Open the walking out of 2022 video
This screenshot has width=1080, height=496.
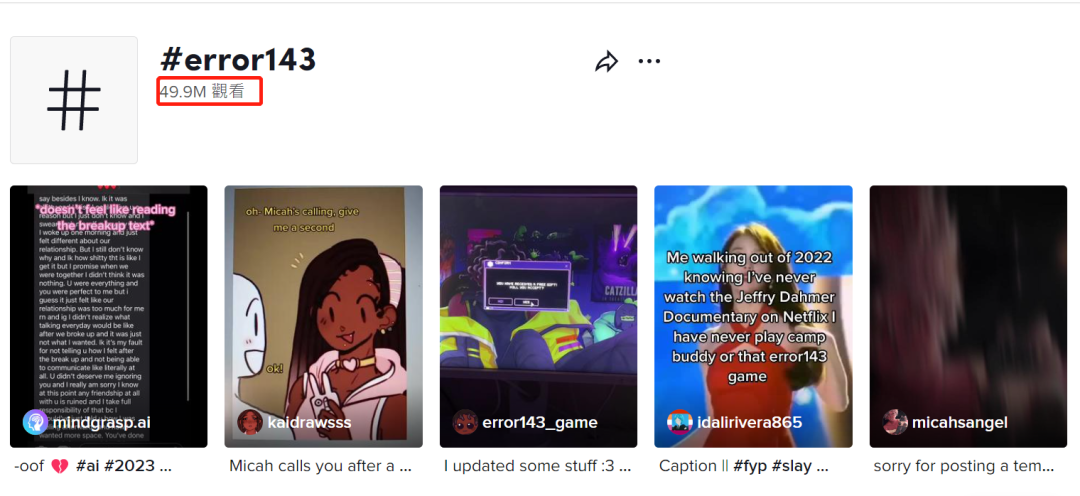[754, 316]
